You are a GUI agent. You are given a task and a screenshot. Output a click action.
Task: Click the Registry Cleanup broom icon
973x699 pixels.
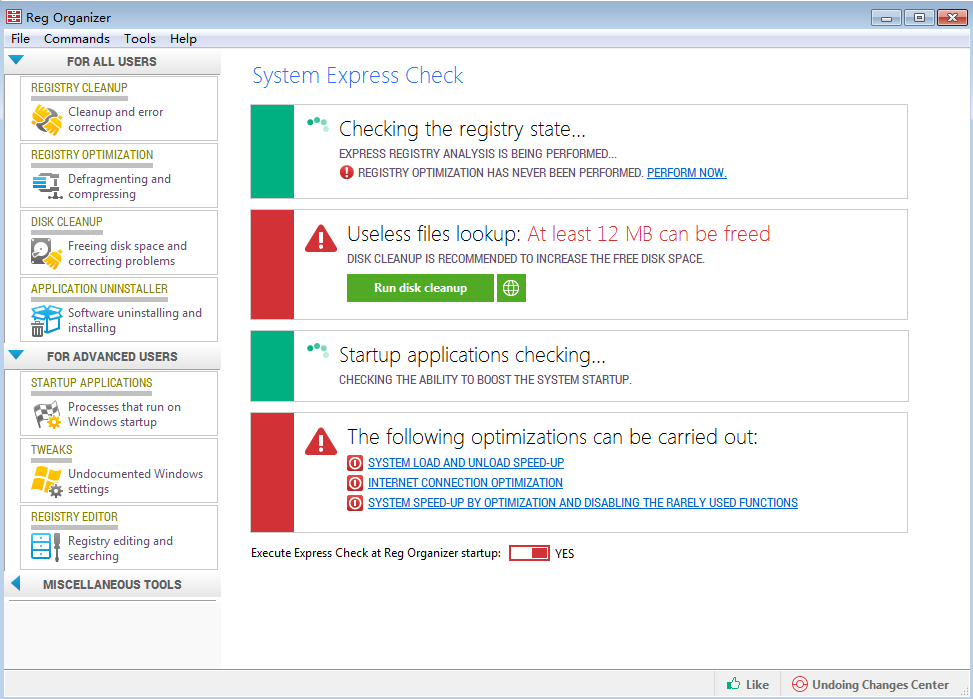click(x=47, y=119)
